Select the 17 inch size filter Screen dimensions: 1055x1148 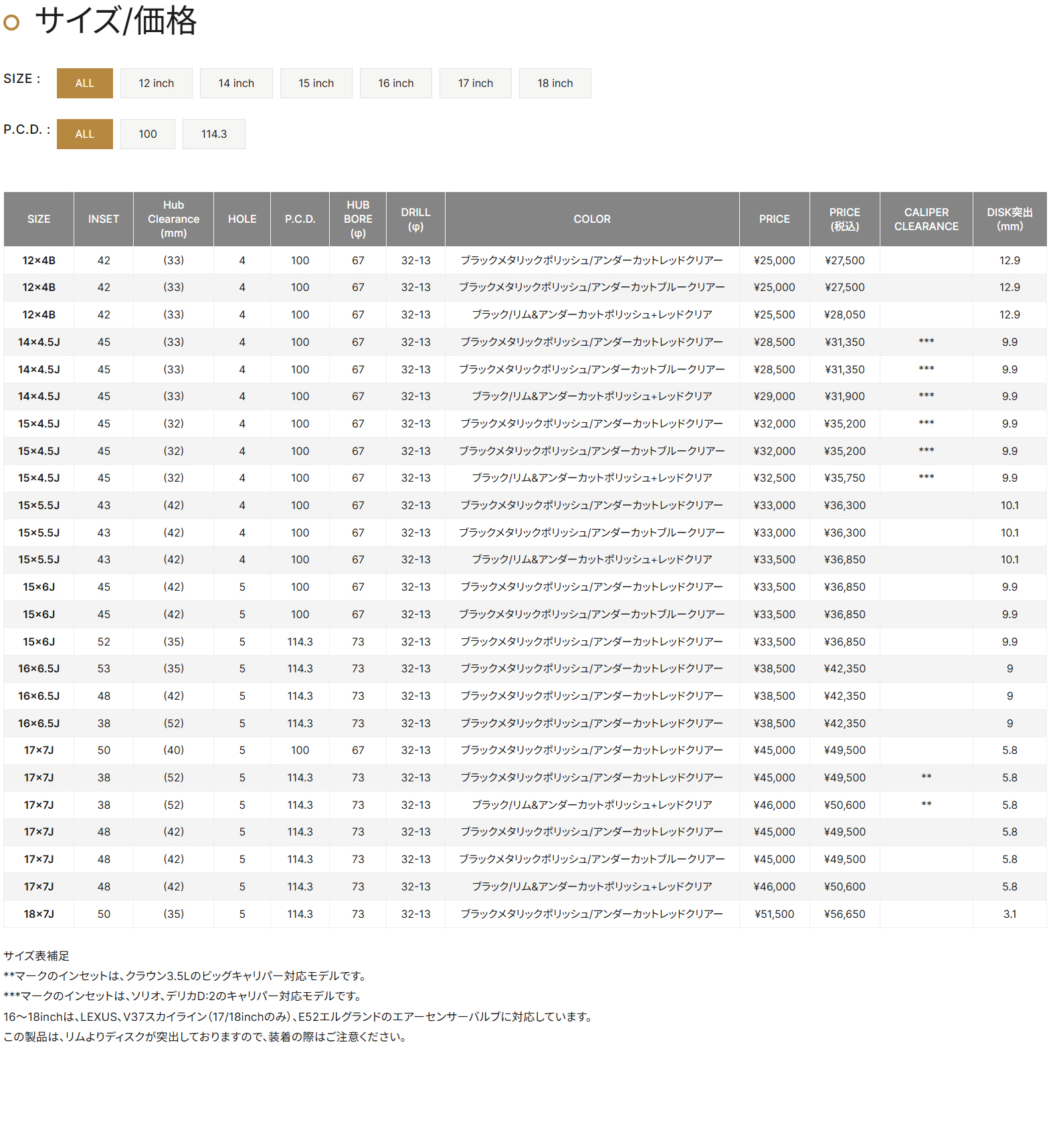click(475, 83)
